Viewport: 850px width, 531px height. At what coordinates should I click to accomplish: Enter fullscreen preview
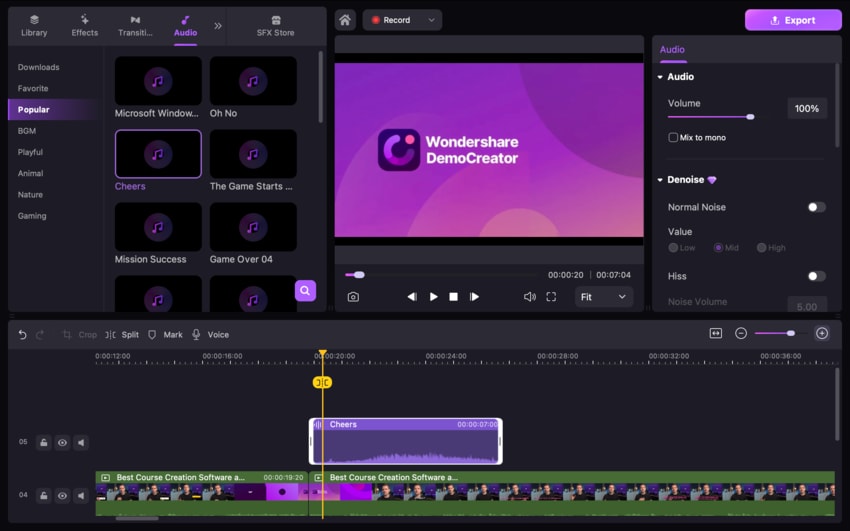click(551, 297)
